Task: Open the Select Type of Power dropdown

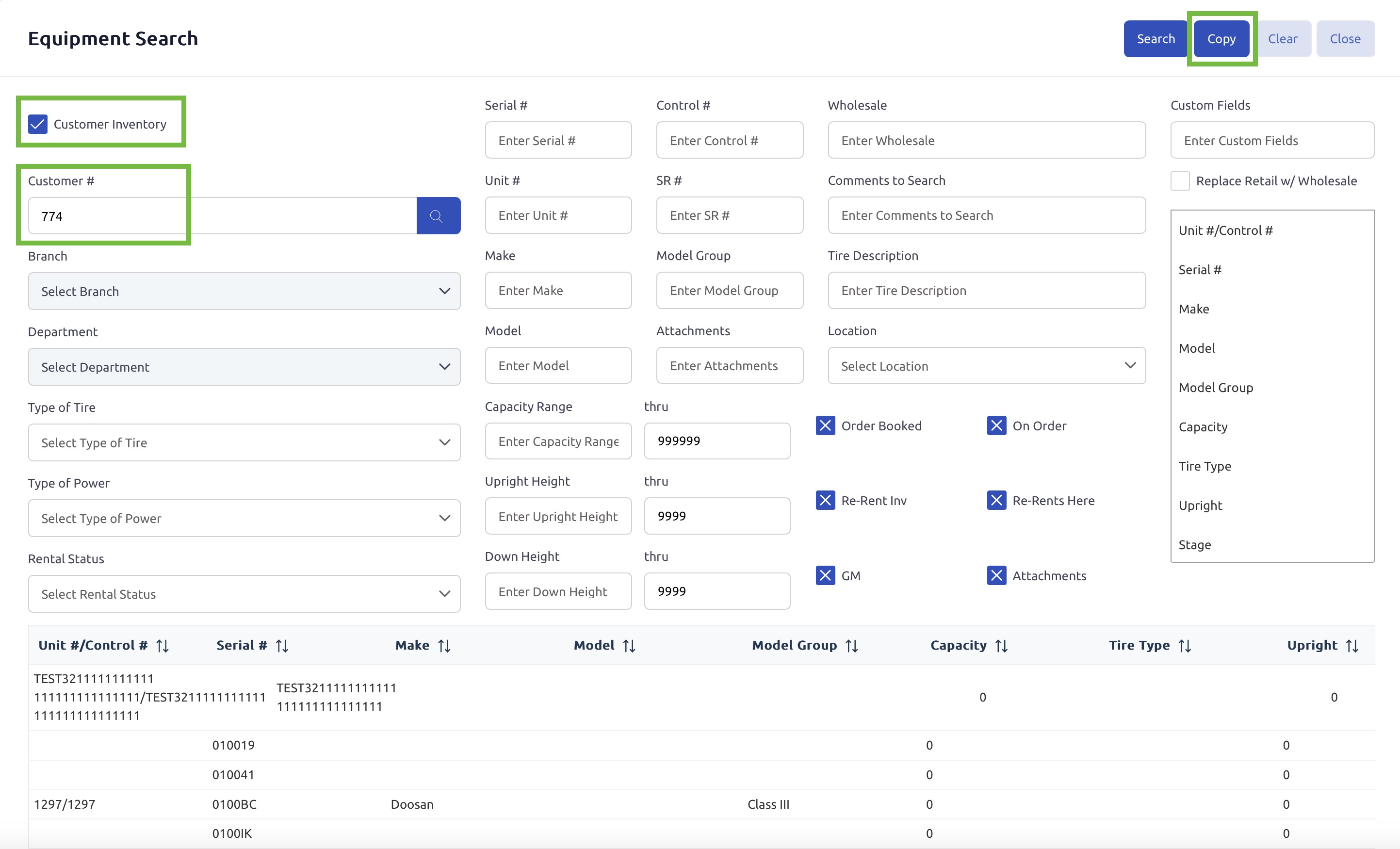Action: tap(244, 518)
